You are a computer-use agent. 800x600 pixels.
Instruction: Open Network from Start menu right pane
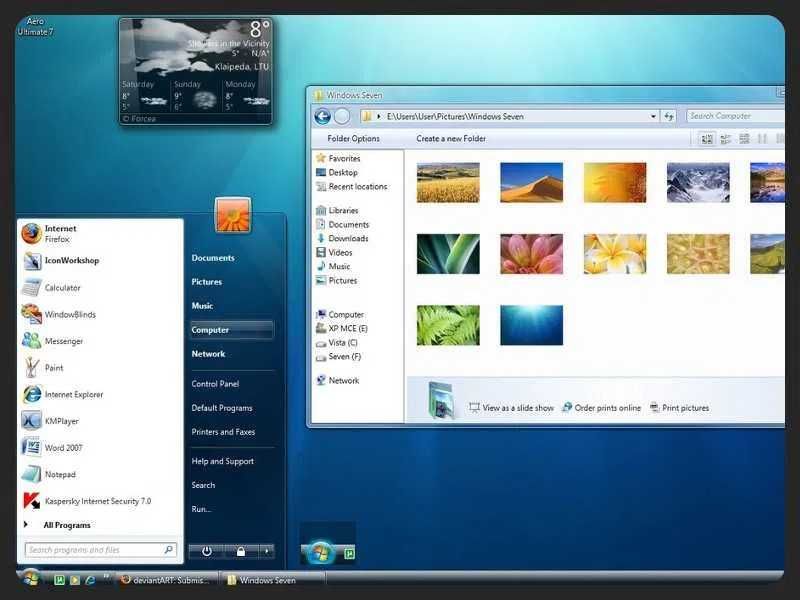click(x=208, y=354)
